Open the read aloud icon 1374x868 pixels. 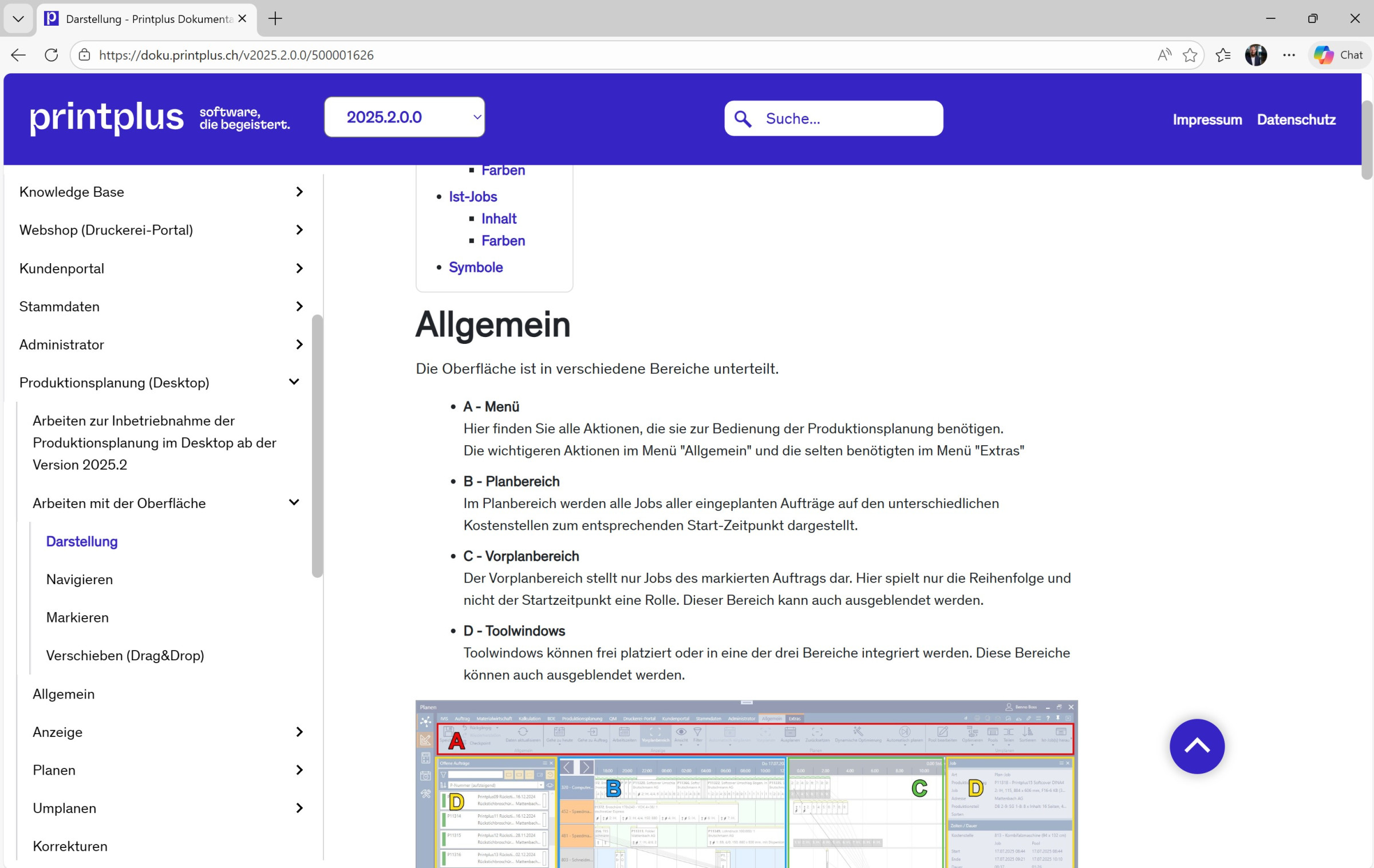(1164, 55)
